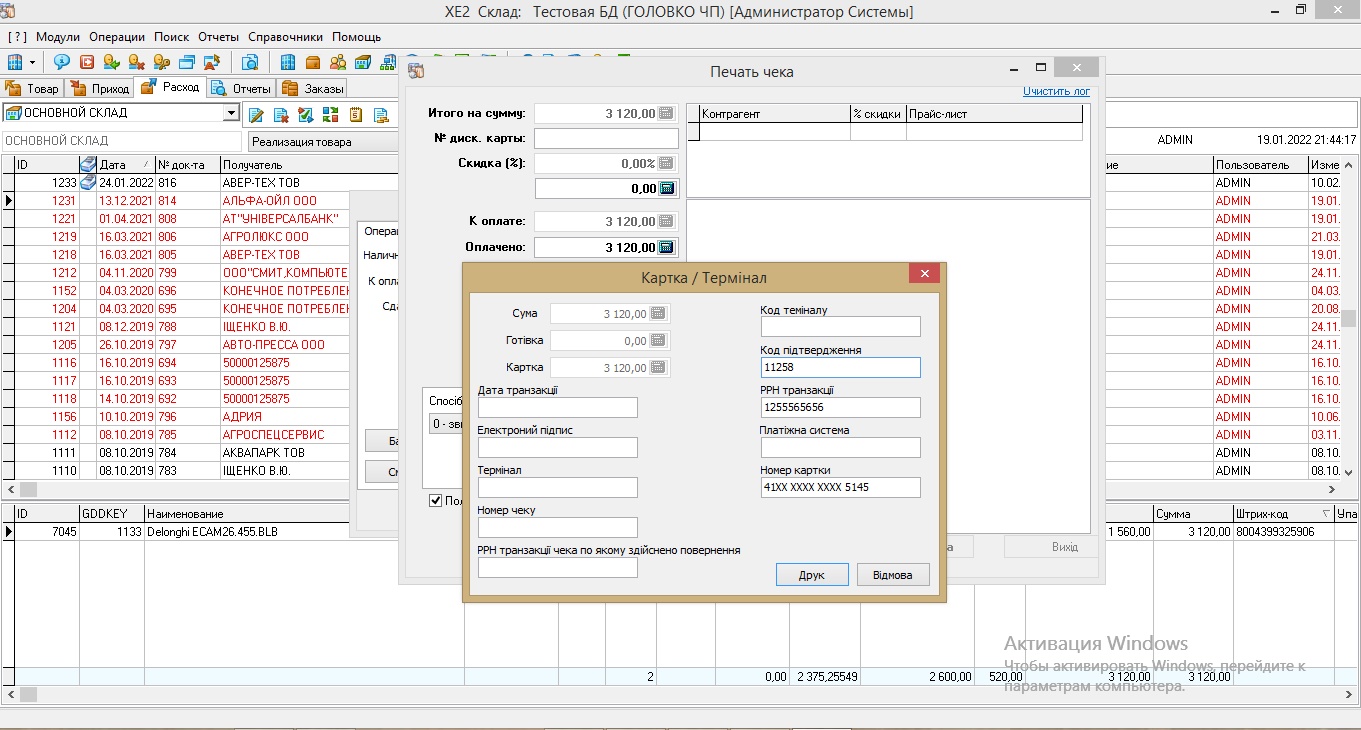The image size is (1361, 730).
Task: Click the calculator icon beside discount amount field
Action: (x=667, y=188)
